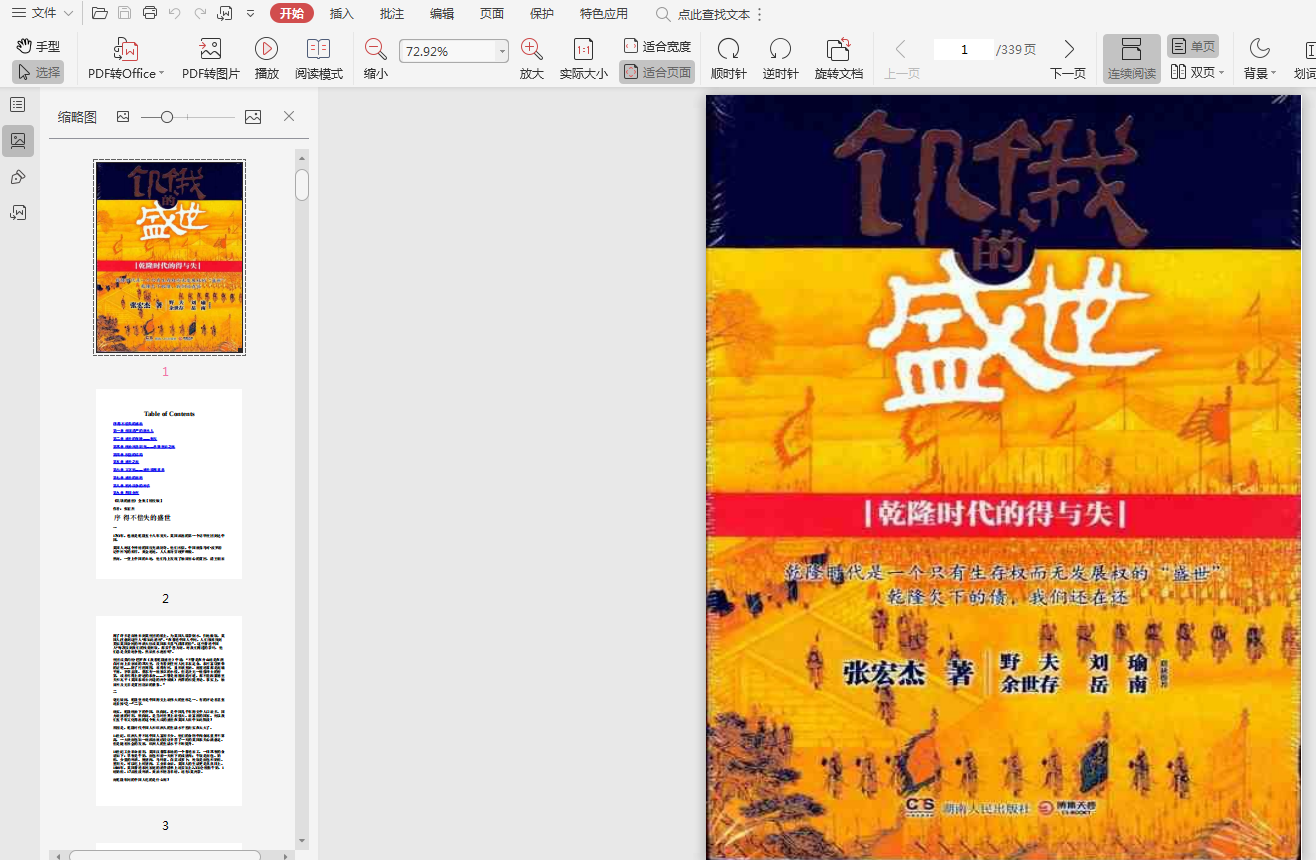The image size is (1316, 860).
Task: Select page 2 table of contents thumbnail
Action: tap(169, 484)
